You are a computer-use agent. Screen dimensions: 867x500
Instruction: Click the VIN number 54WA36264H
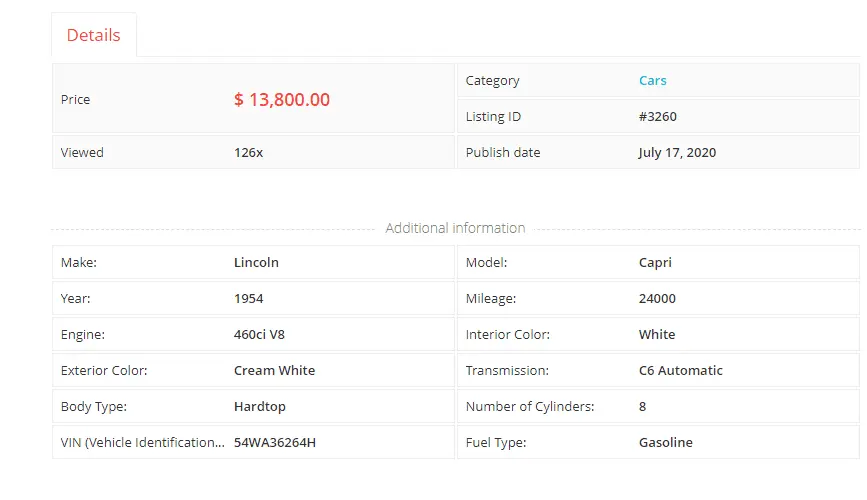[274, 443]
